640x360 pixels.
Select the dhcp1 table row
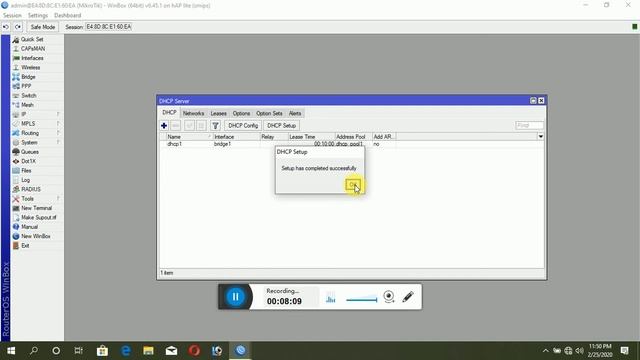tap(351, 144)
